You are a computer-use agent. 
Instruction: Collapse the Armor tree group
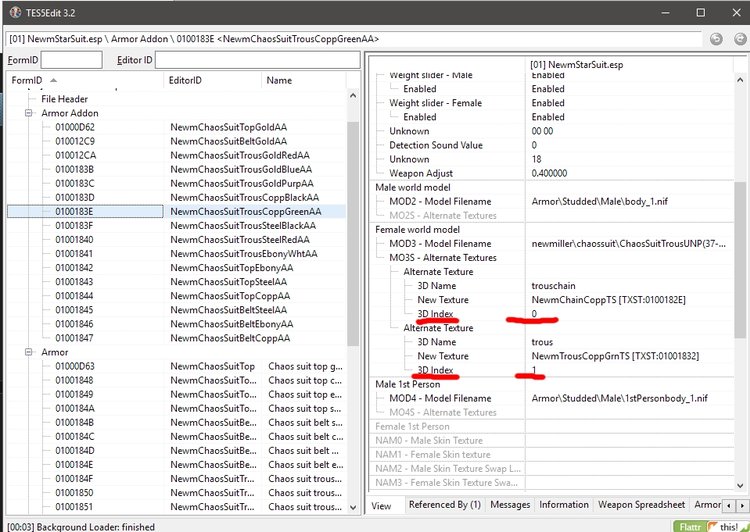pos(29,352)
